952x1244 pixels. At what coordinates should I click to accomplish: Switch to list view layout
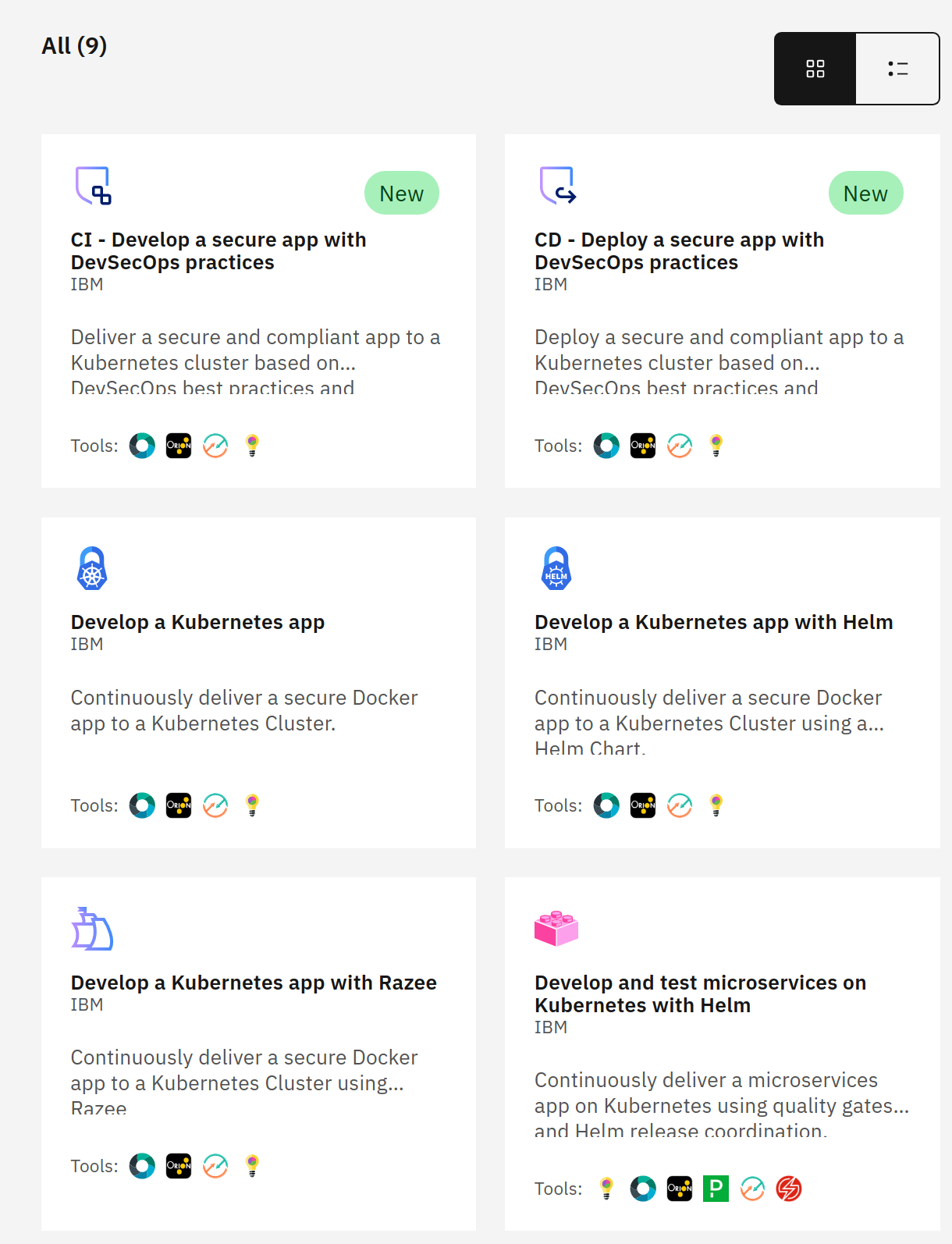(897, 69)
